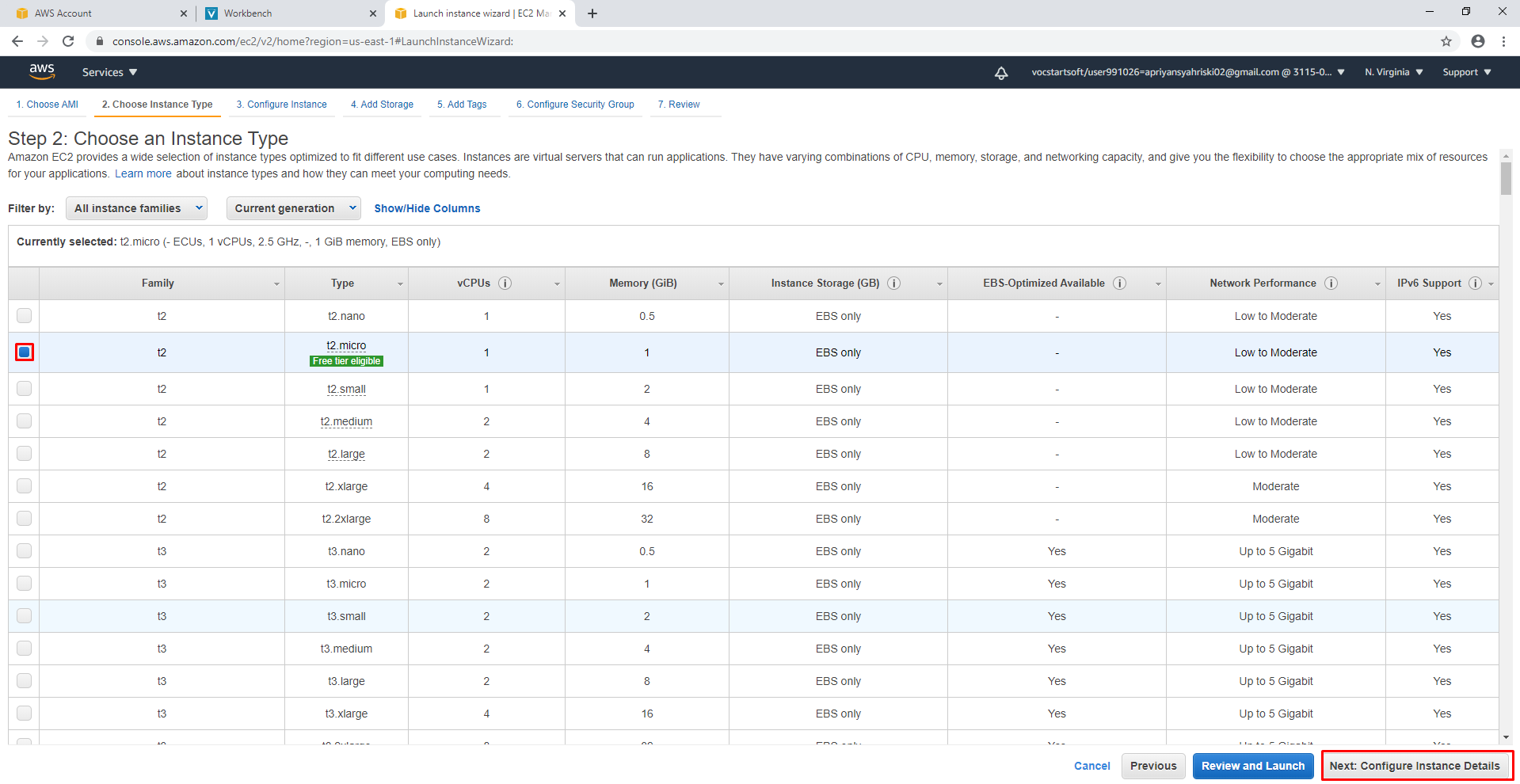Image resolution: width=1520 pixels, height=784 pixels.
Task: Open the Learn more link
Action: coord(143,174)
